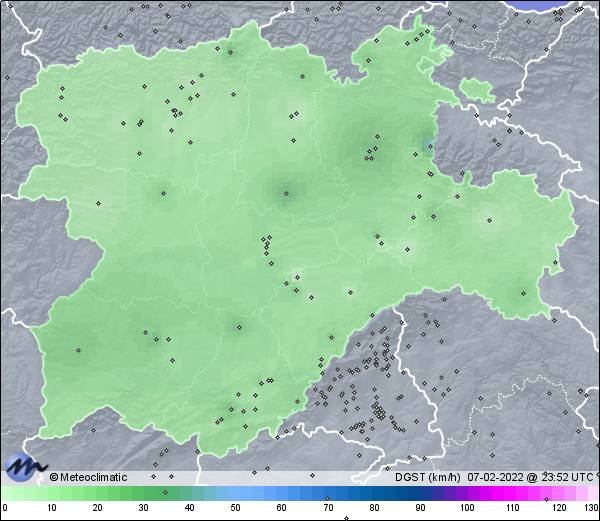Screen dimensions: 600x521
Task: Click the Meteoclimatic wave logo
Action: pyautogui.click(x=24, y=467)
